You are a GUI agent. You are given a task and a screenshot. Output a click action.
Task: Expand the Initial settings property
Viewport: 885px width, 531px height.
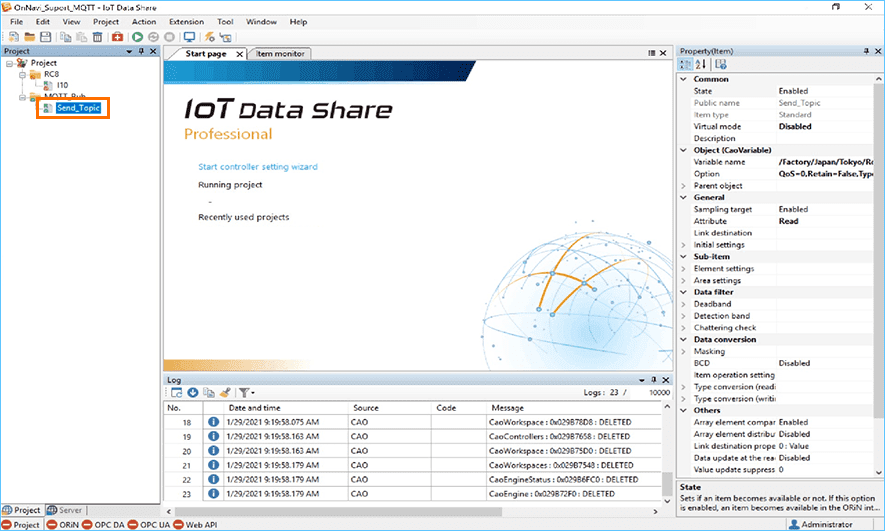[x=684, y=245]
